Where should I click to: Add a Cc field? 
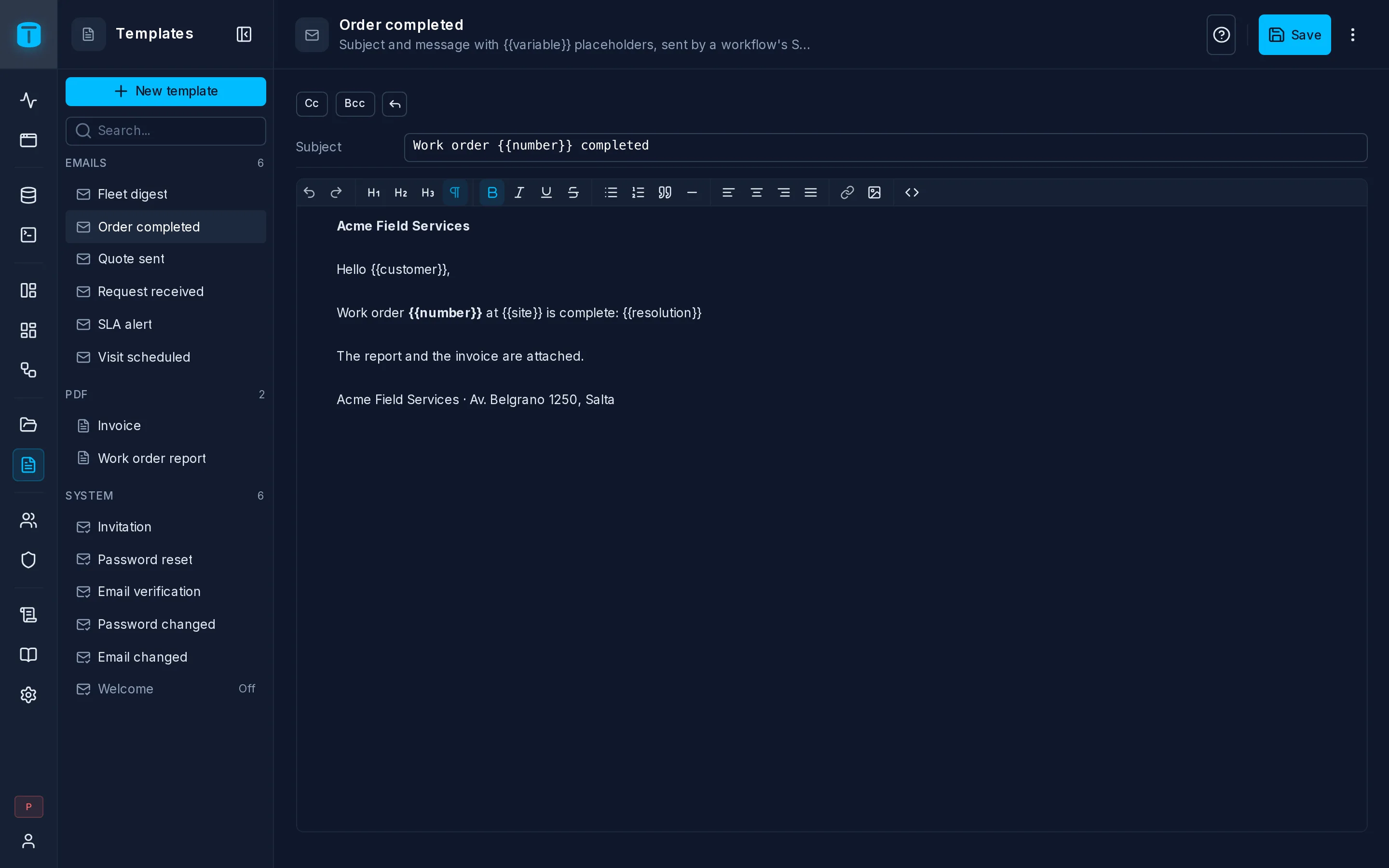pyautogui.click(x=312, y=104)
